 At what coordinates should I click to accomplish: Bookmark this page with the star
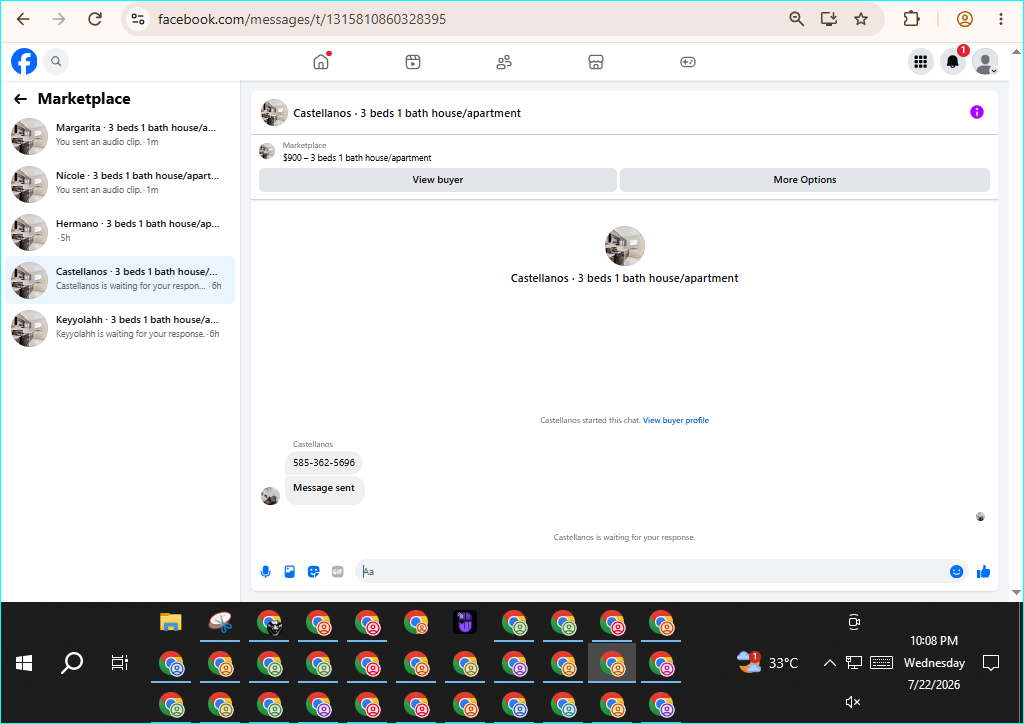pyautogui.click(x=861, y=19)
